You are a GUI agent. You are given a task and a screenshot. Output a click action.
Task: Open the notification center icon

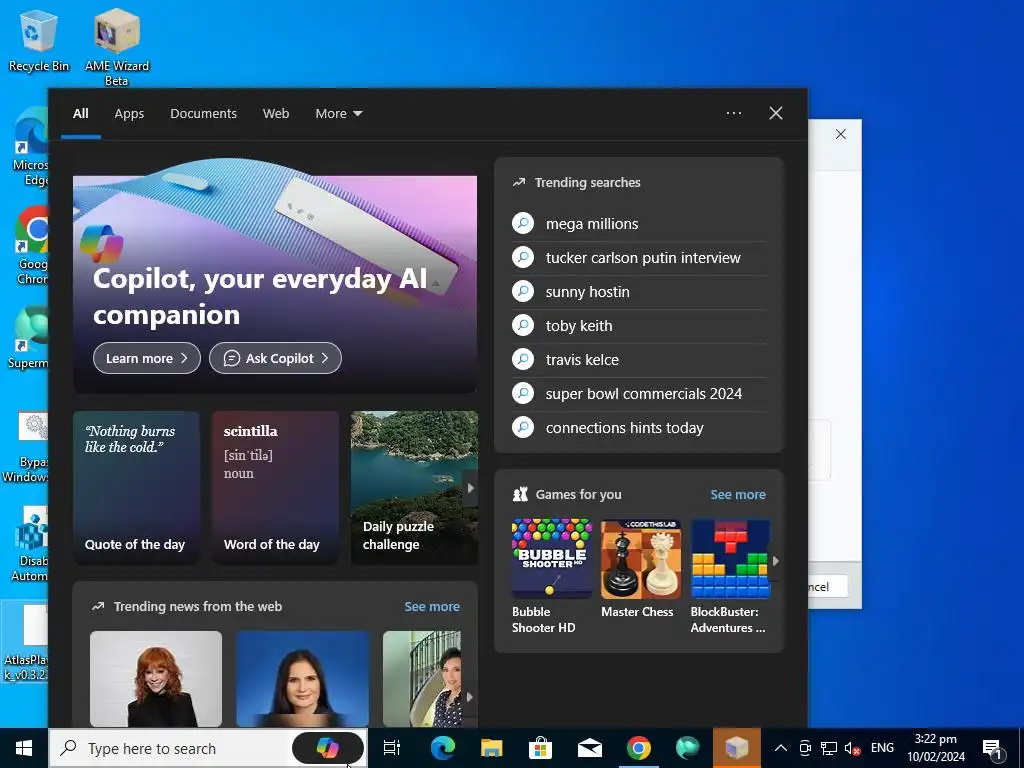click(x=992, y=749)
